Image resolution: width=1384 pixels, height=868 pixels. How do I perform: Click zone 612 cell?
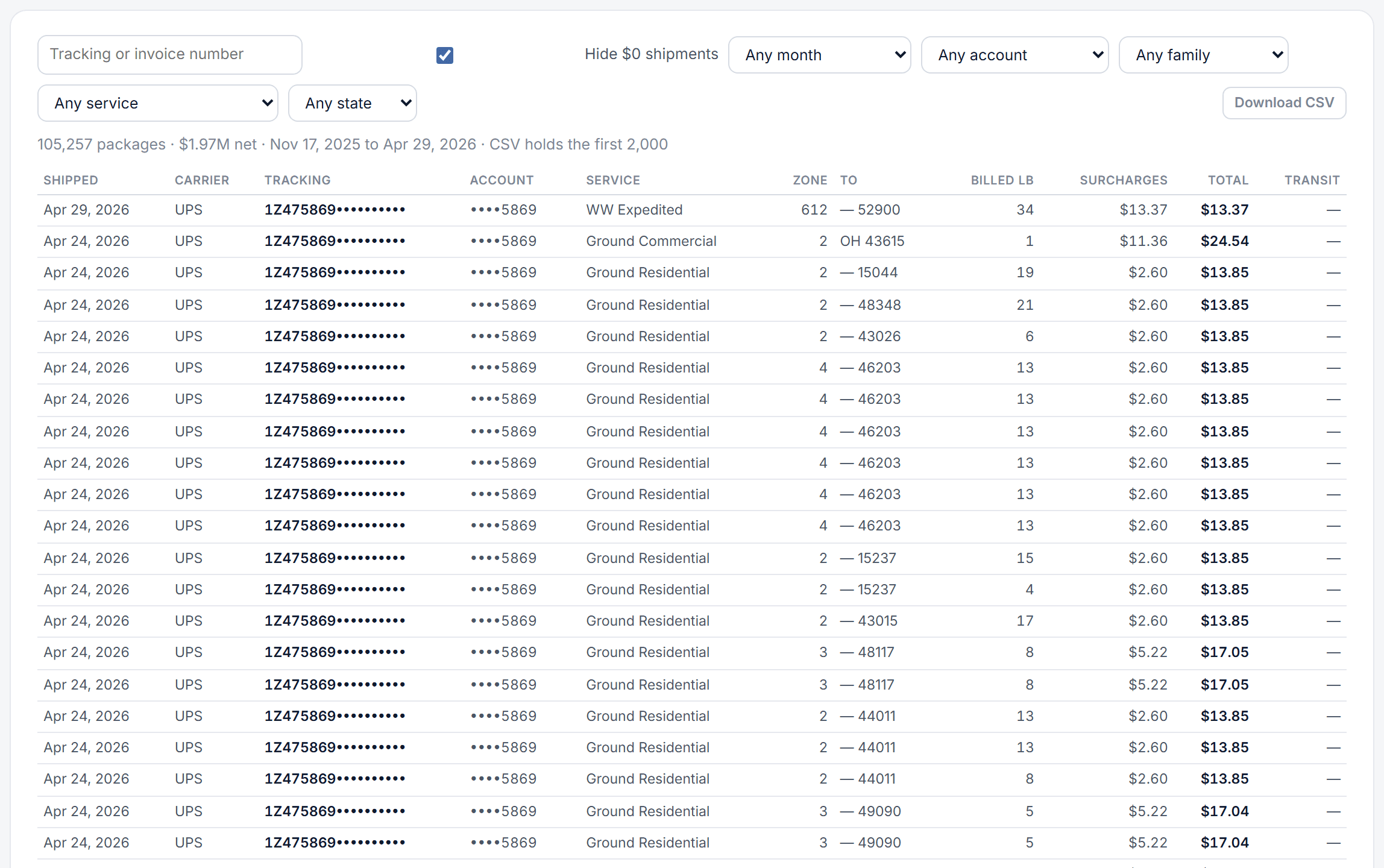(814, 210)
